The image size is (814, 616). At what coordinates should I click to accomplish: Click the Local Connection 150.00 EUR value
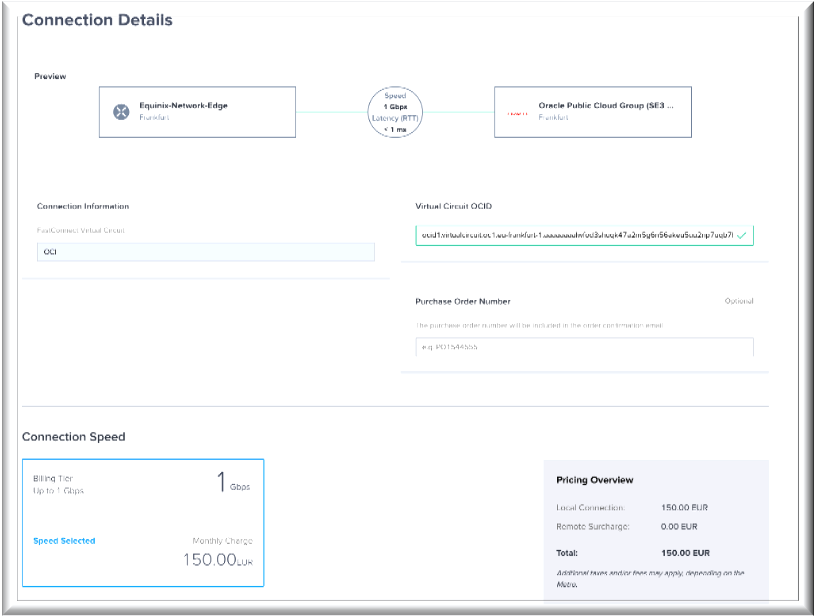coord(685,508)
